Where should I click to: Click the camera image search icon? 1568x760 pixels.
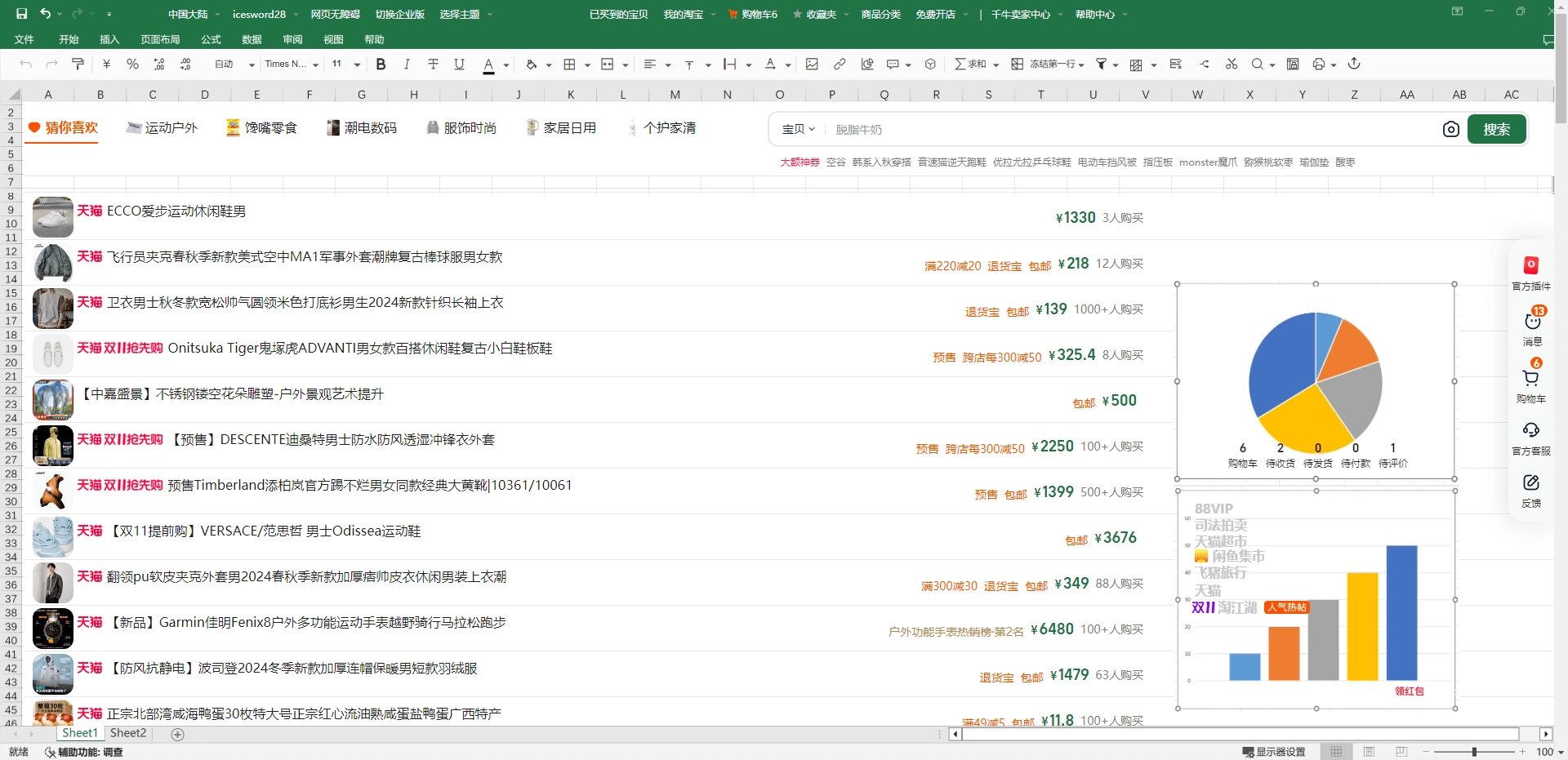coord(1451,129)
